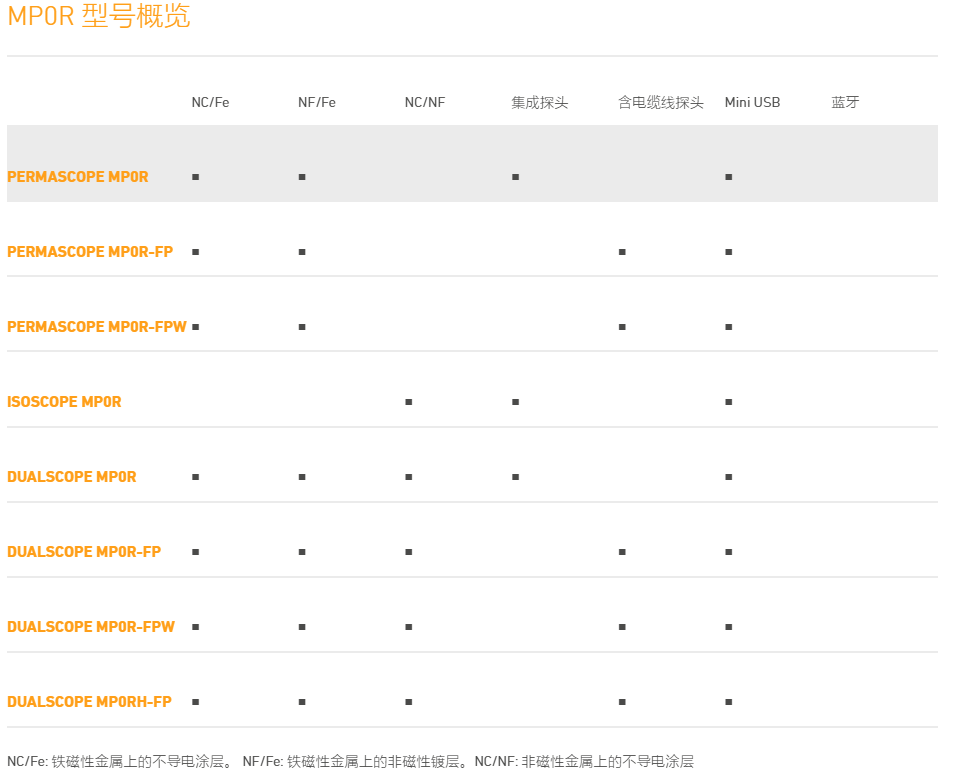This screenshot has width=954, height=781.
Task: Open the PERMASCOPE MP0R product link
Action: point(78,177)
